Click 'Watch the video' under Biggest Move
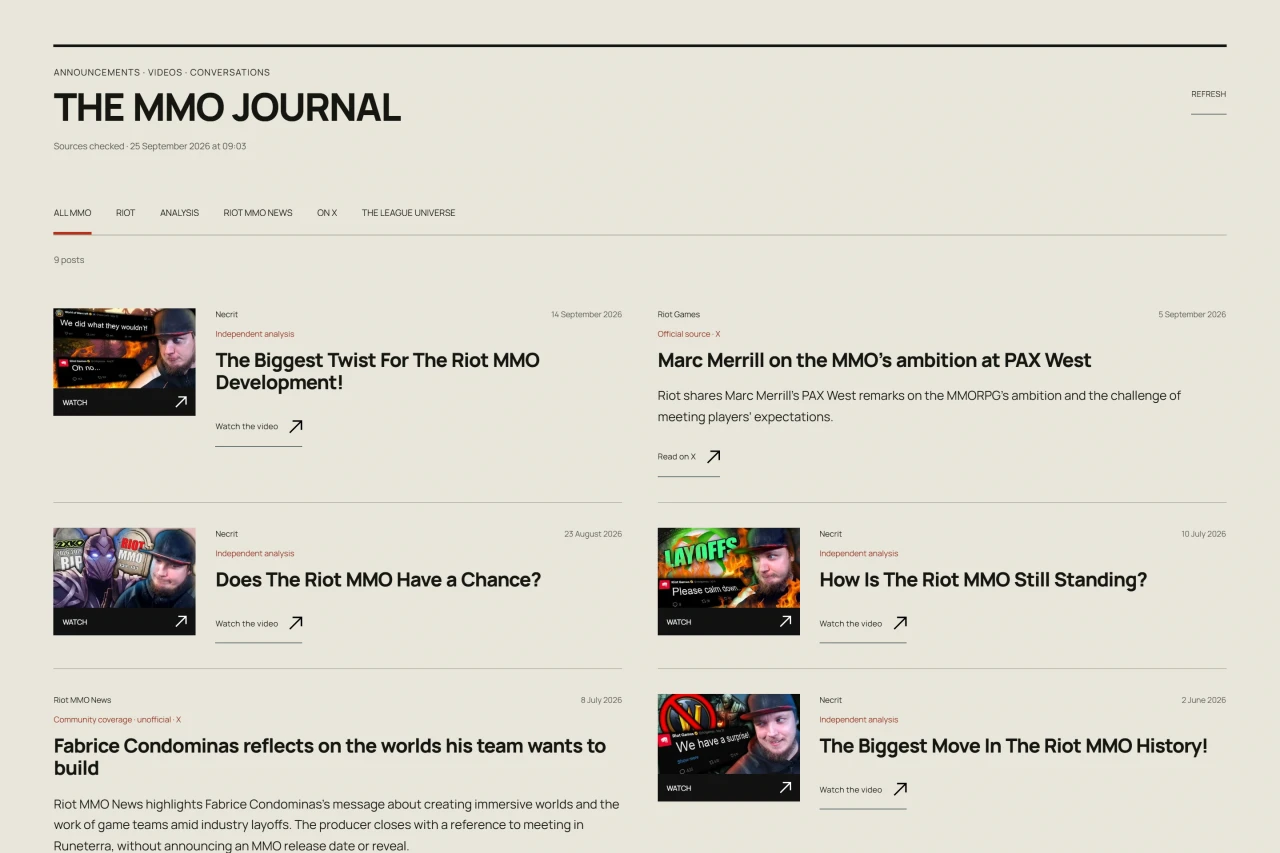1280x853 pixels. point(862,790)
